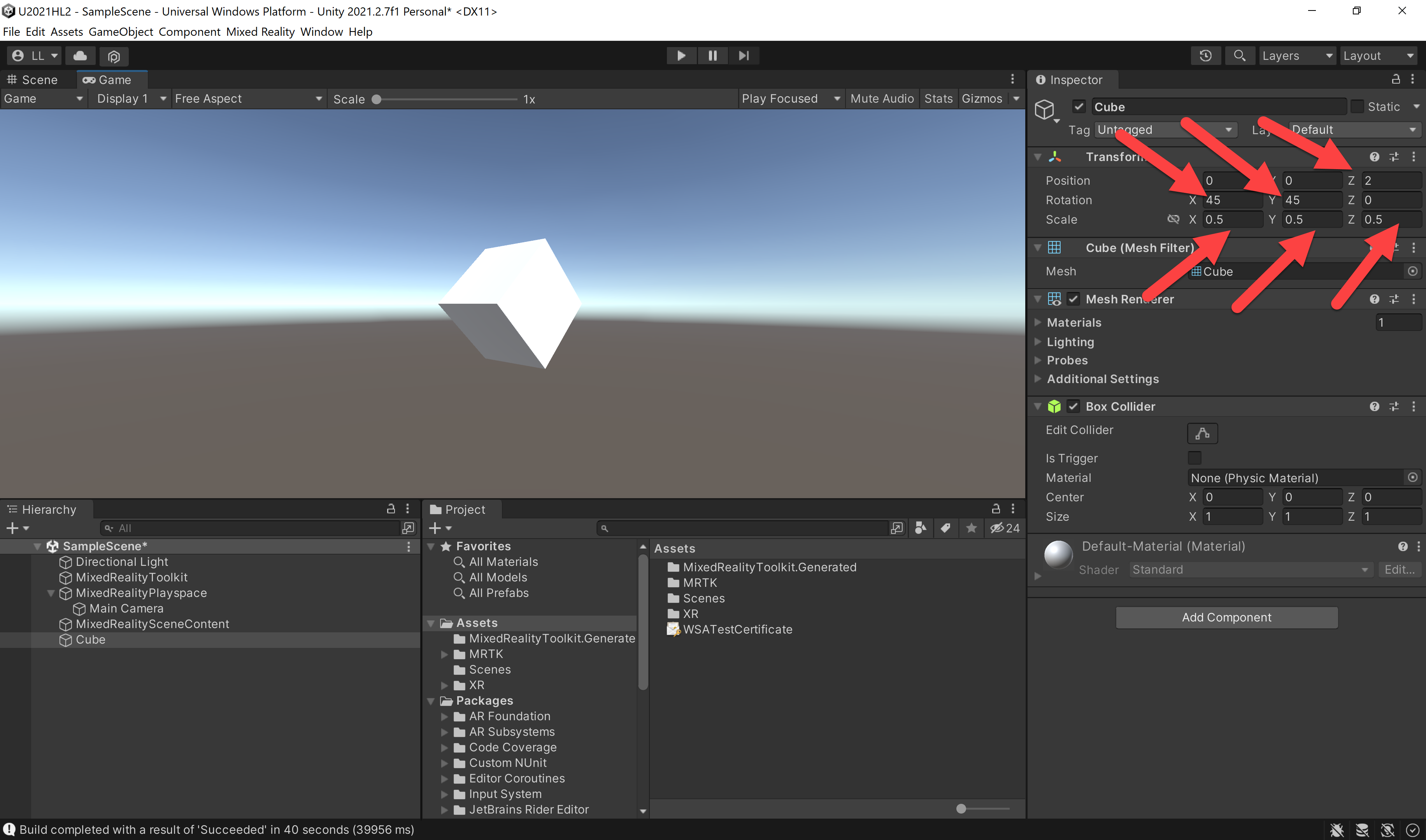Viewport: 1426px width, 840px height.
Task: Toggle Mute Audio in Game view
Action: point(882,98)
